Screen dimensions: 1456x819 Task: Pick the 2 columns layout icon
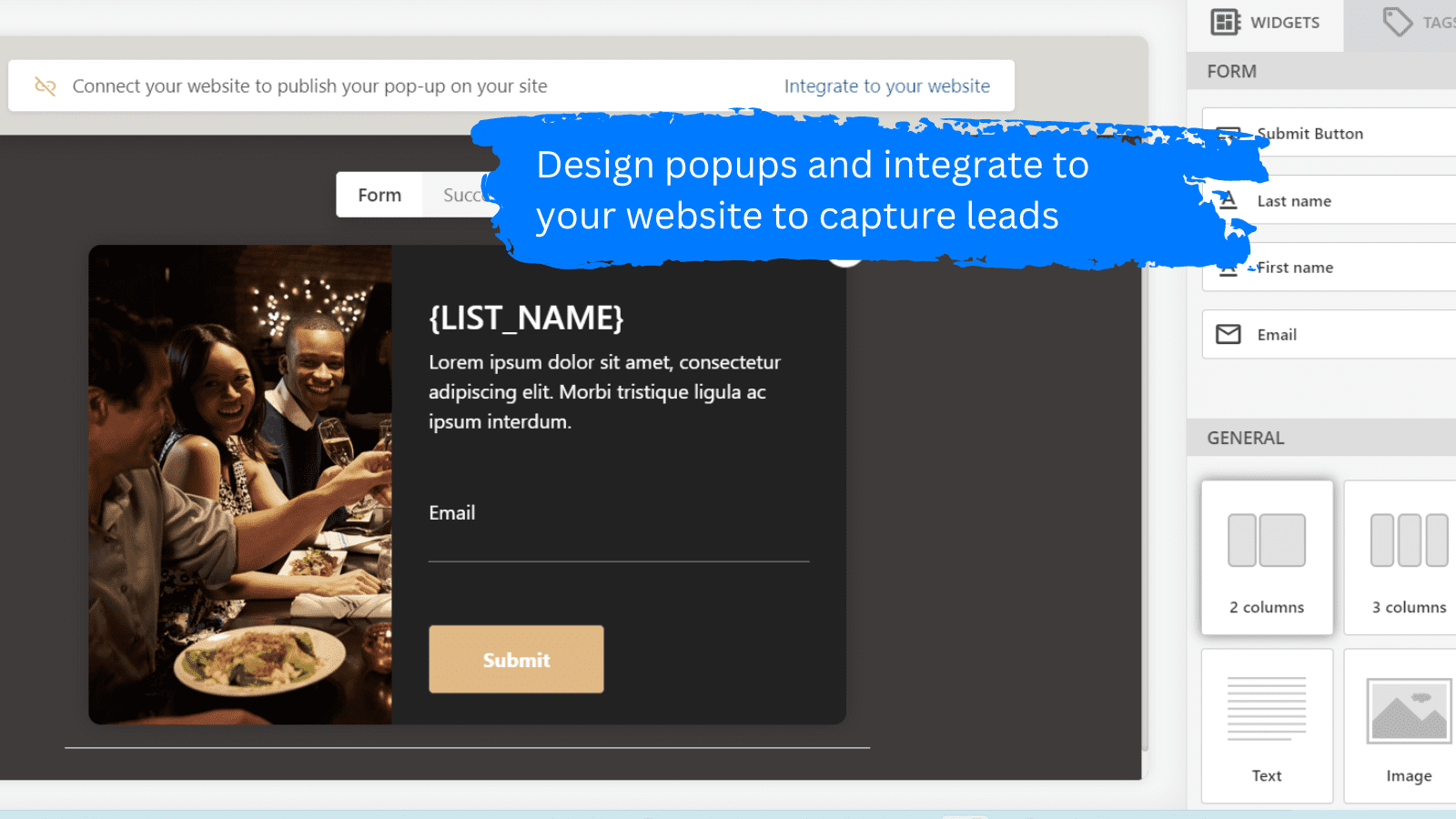click(x=1266, y=541)
